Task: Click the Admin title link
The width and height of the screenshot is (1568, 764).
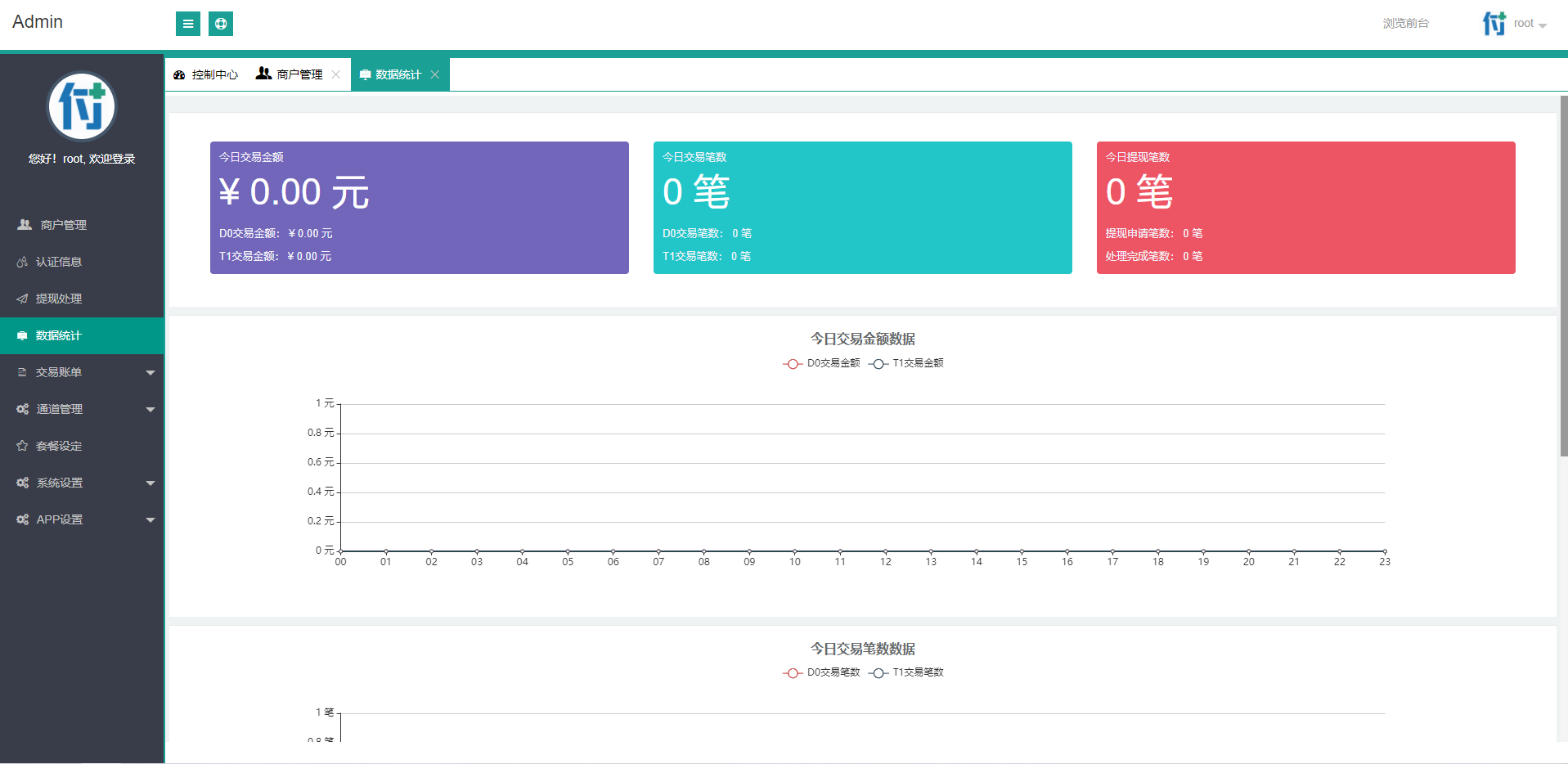Action: pos(38,22)
